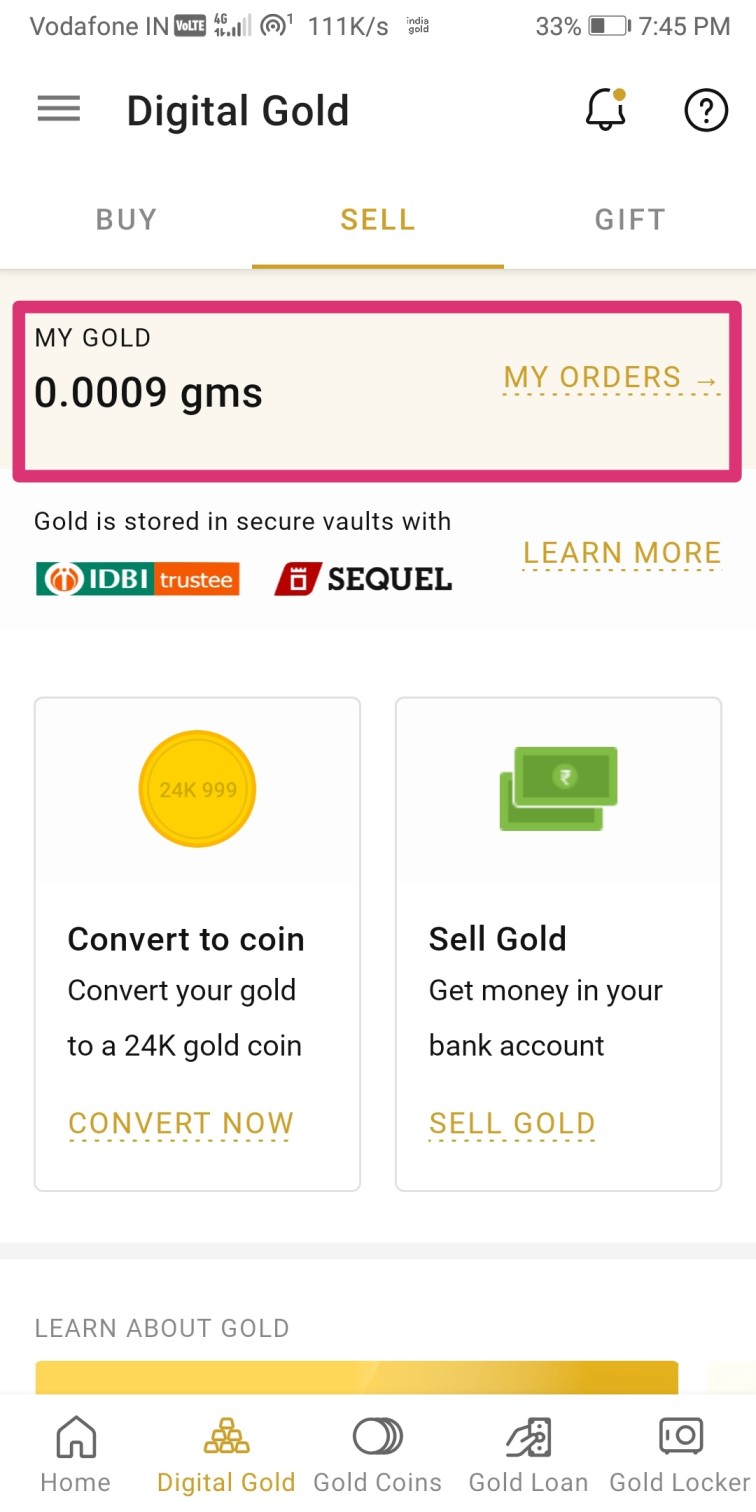The width and height of the screenshot is (756, 1512).
Task: Open the hamburger navigation menu
Action: (59, 109)
